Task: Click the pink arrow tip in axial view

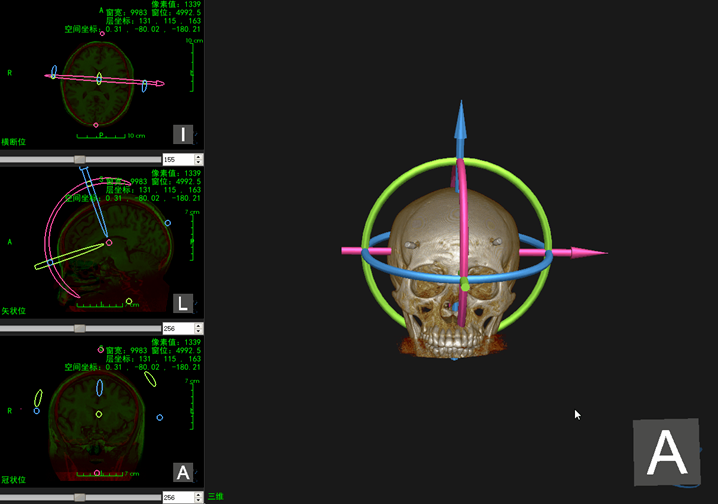Action: pos(160,83)
